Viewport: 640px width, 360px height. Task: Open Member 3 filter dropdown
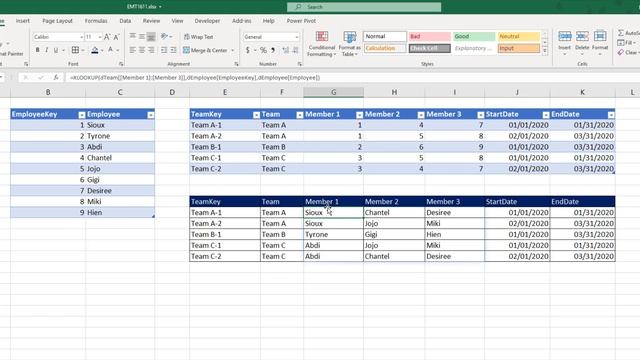click(480, 115)
